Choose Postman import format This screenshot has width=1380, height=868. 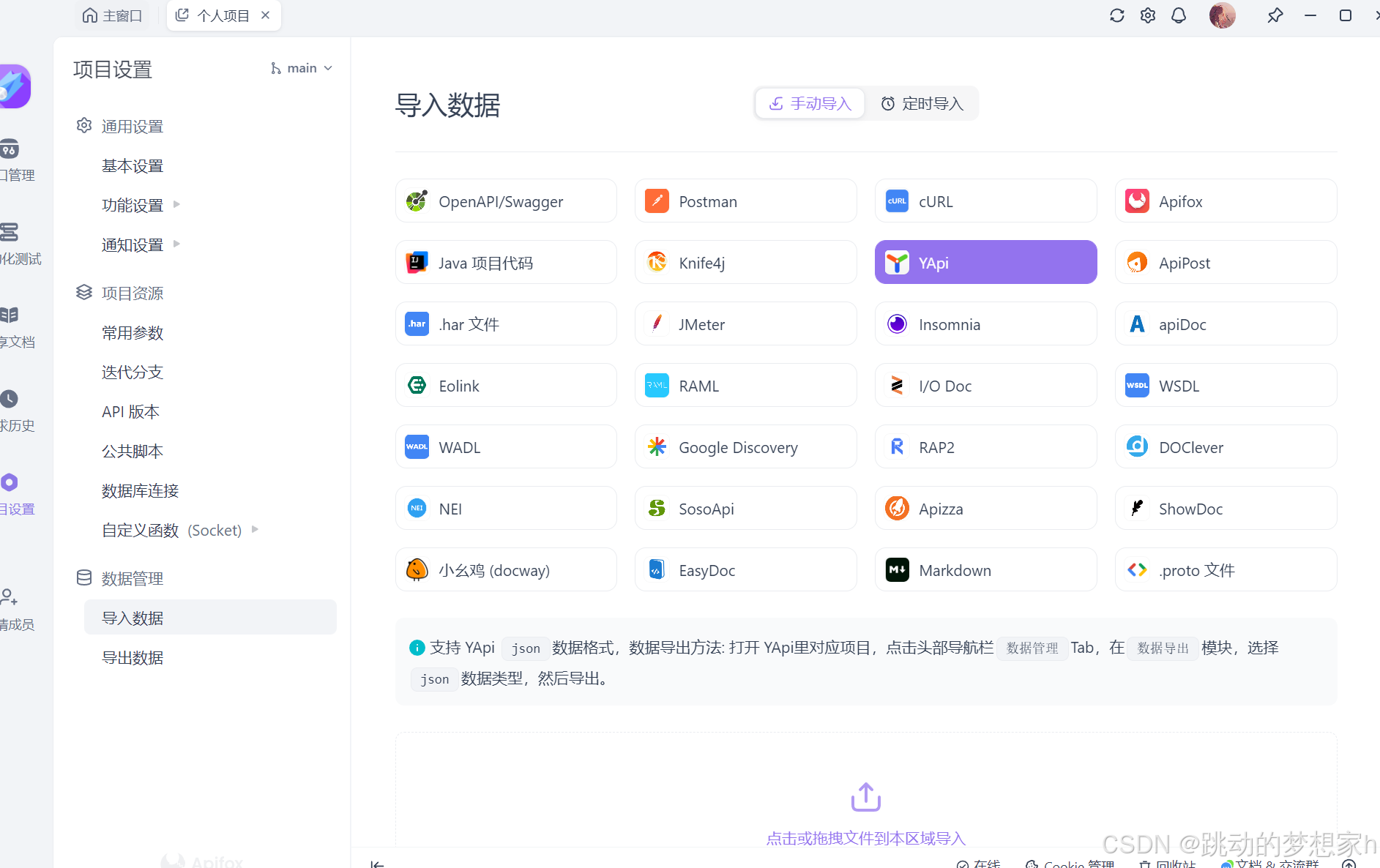coord(746,201)
